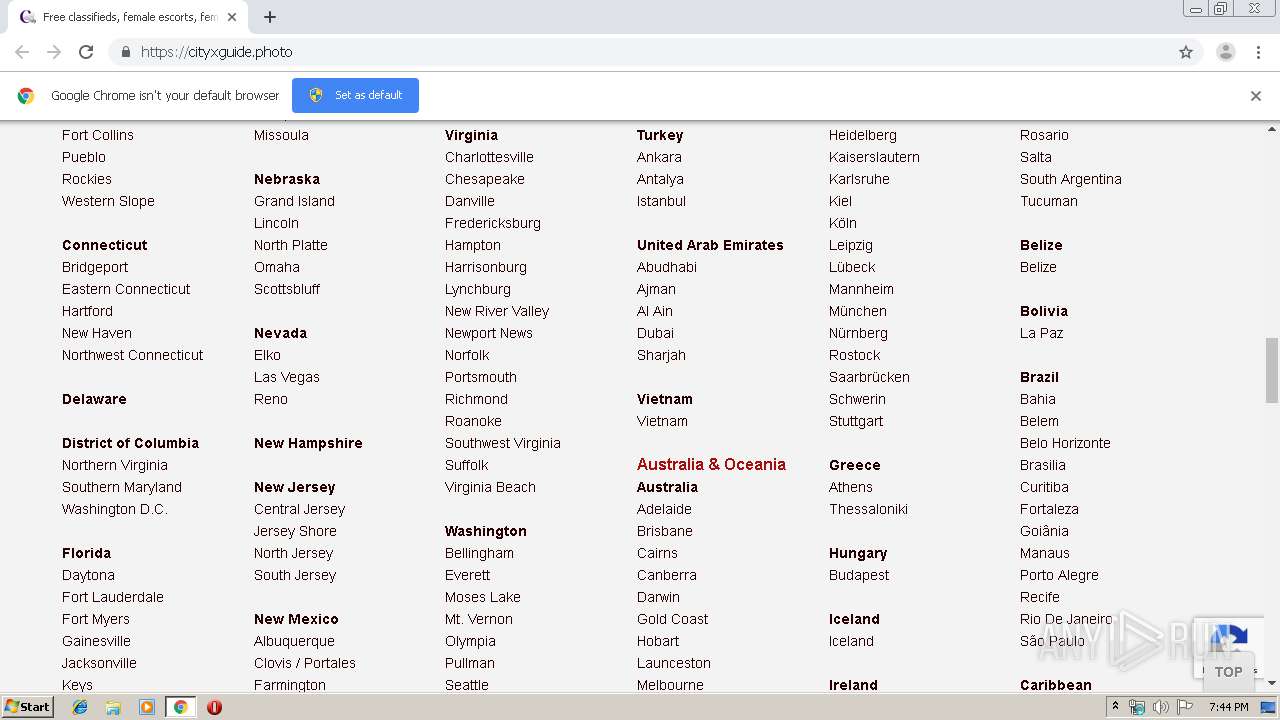Open the Athens link
This screenshot has height=720, width=1280.
(851, 487)
